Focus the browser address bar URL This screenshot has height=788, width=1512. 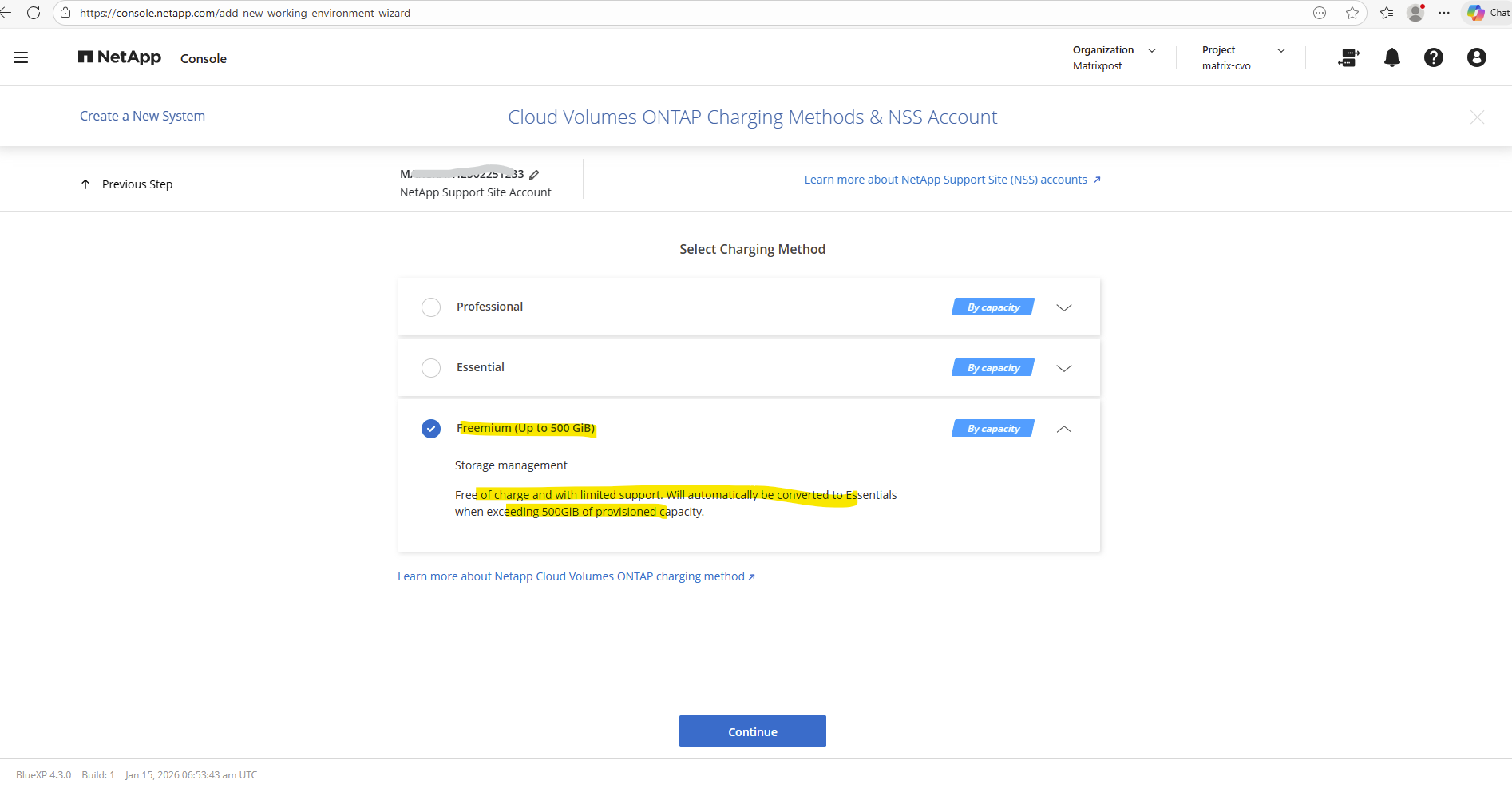pyautogui.click(x=245, y=13)
